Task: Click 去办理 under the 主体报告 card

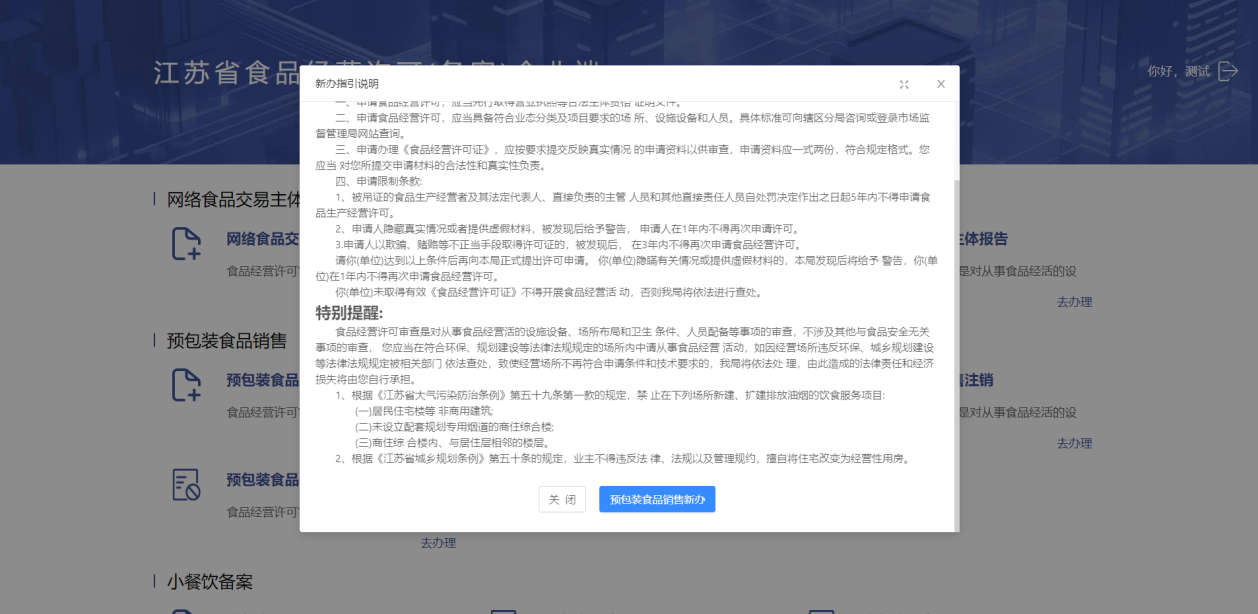Action: click(1074, 302)
